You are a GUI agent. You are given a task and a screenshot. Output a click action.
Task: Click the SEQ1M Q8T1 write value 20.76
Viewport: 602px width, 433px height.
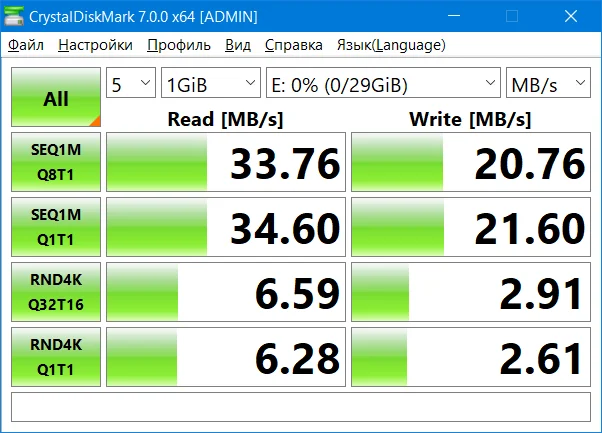(471, 162)
